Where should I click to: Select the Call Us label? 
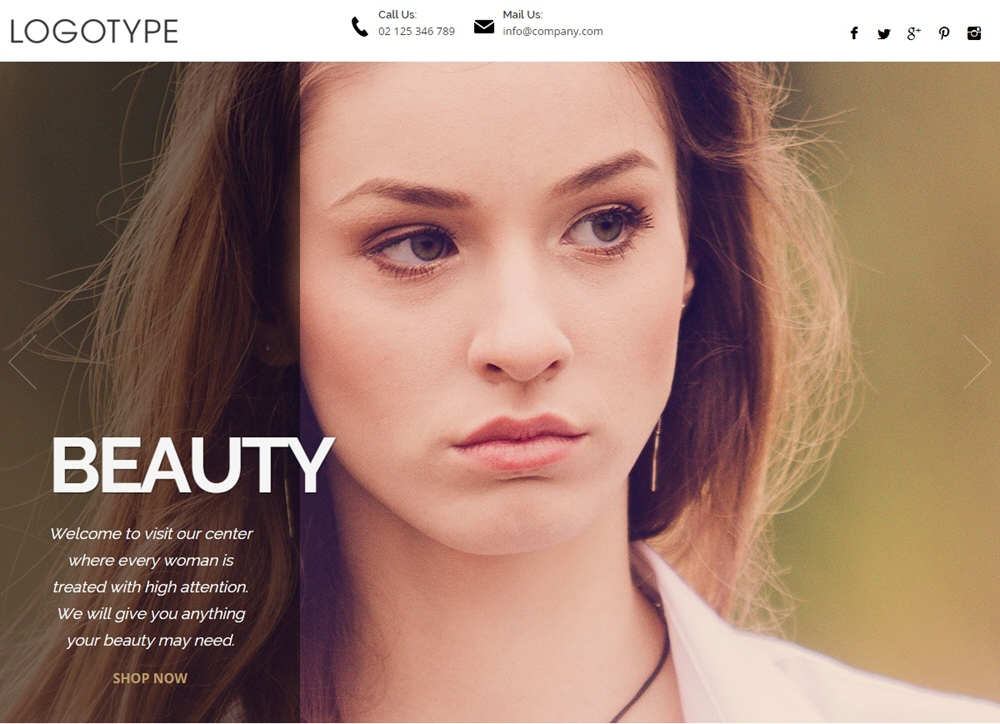click(x=397, y=14)
